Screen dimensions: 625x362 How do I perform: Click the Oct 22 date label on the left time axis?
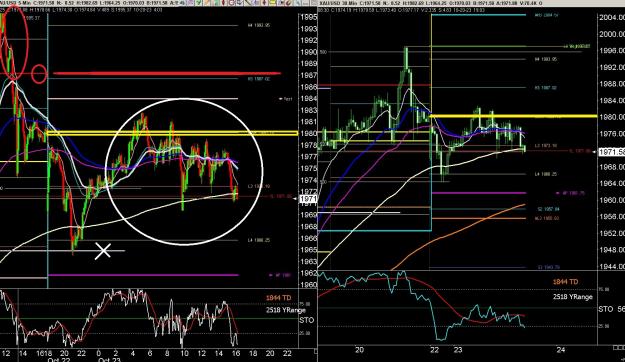[x=59, y=360]
